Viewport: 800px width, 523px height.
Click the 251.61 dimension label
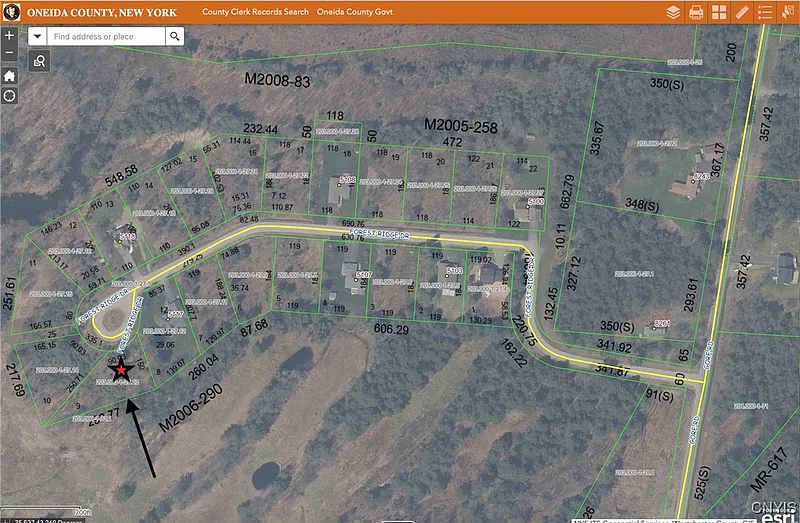click(x=9, y=293)
